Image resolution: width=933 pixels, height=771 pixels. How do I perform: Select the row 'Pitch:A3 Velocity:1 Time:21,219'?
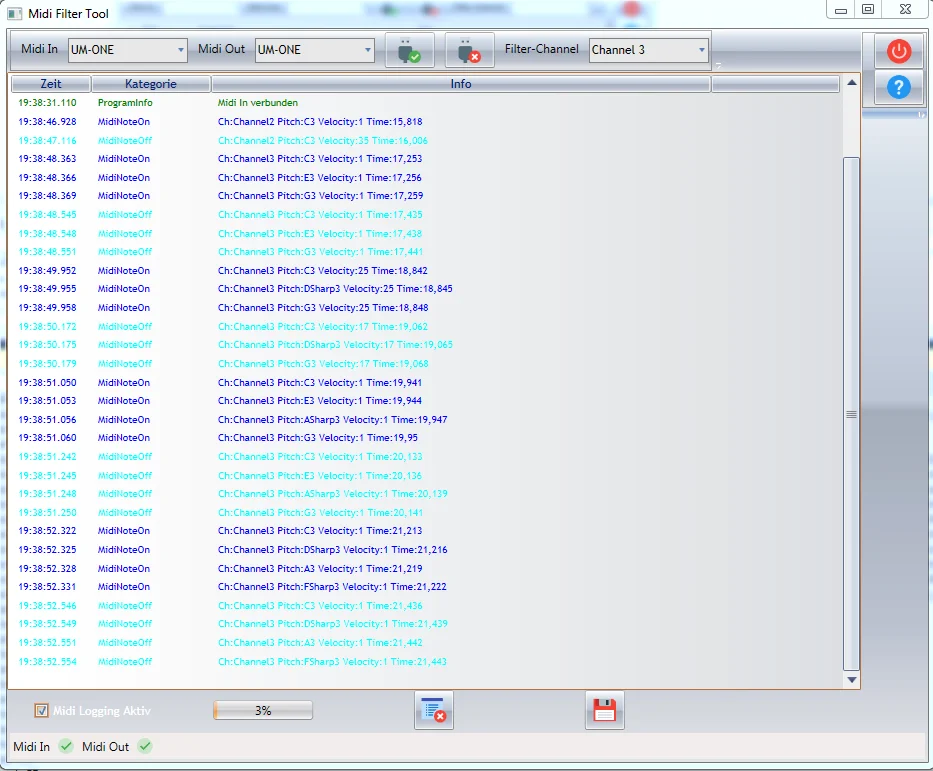point(425,568)
